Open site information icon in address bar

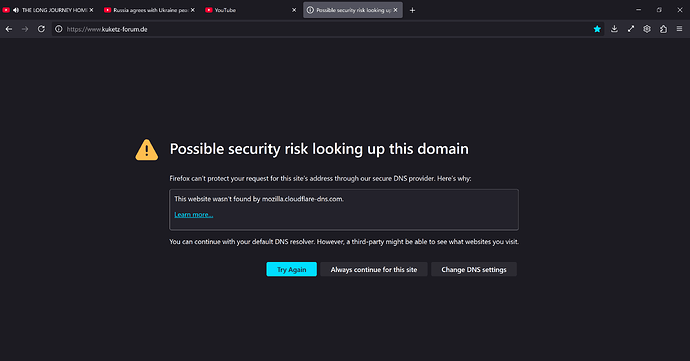click(59, 29)
